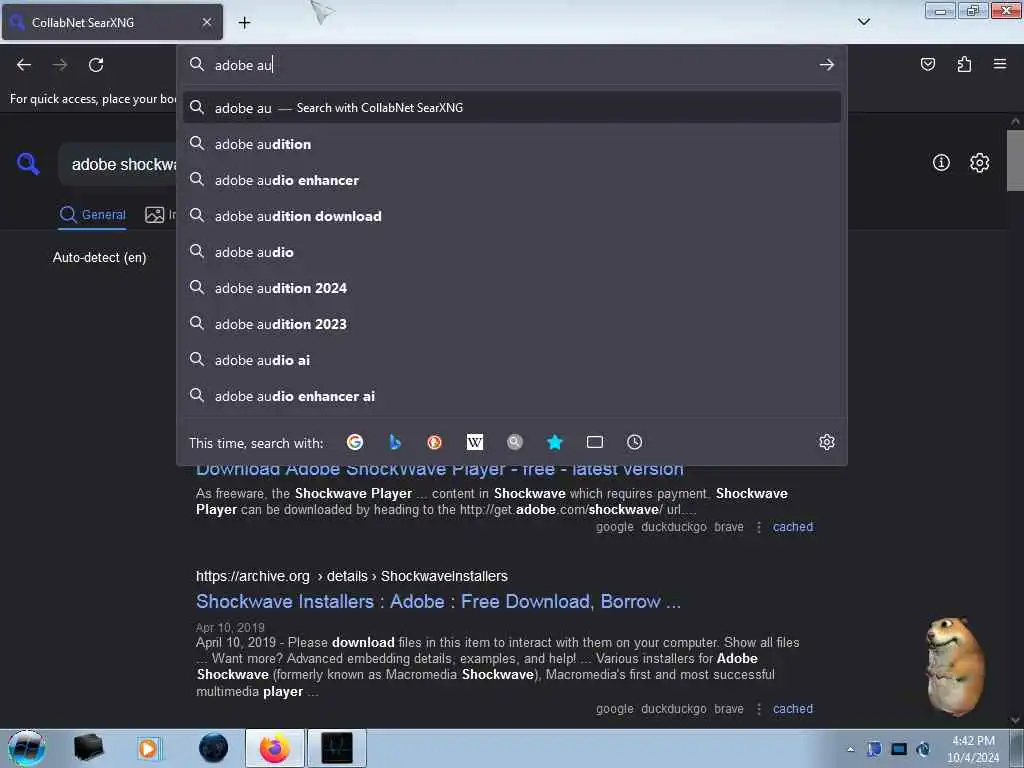
Task: Search this time with Google icon
Action: click(x=355, y=442)
